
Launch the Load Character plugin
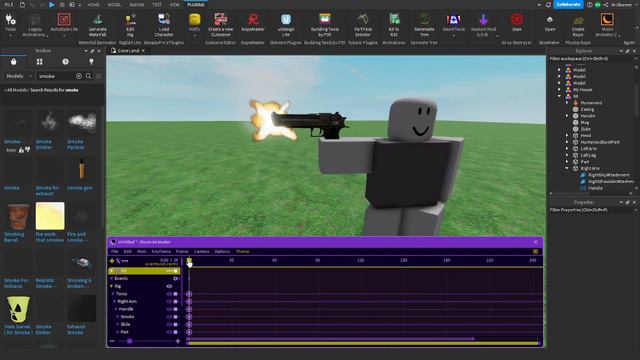tap(164, 24)
